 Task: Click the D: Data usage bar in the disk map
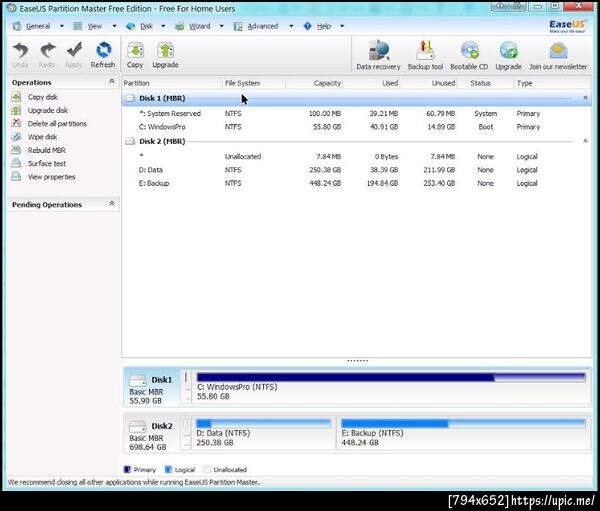pos(263,423)
